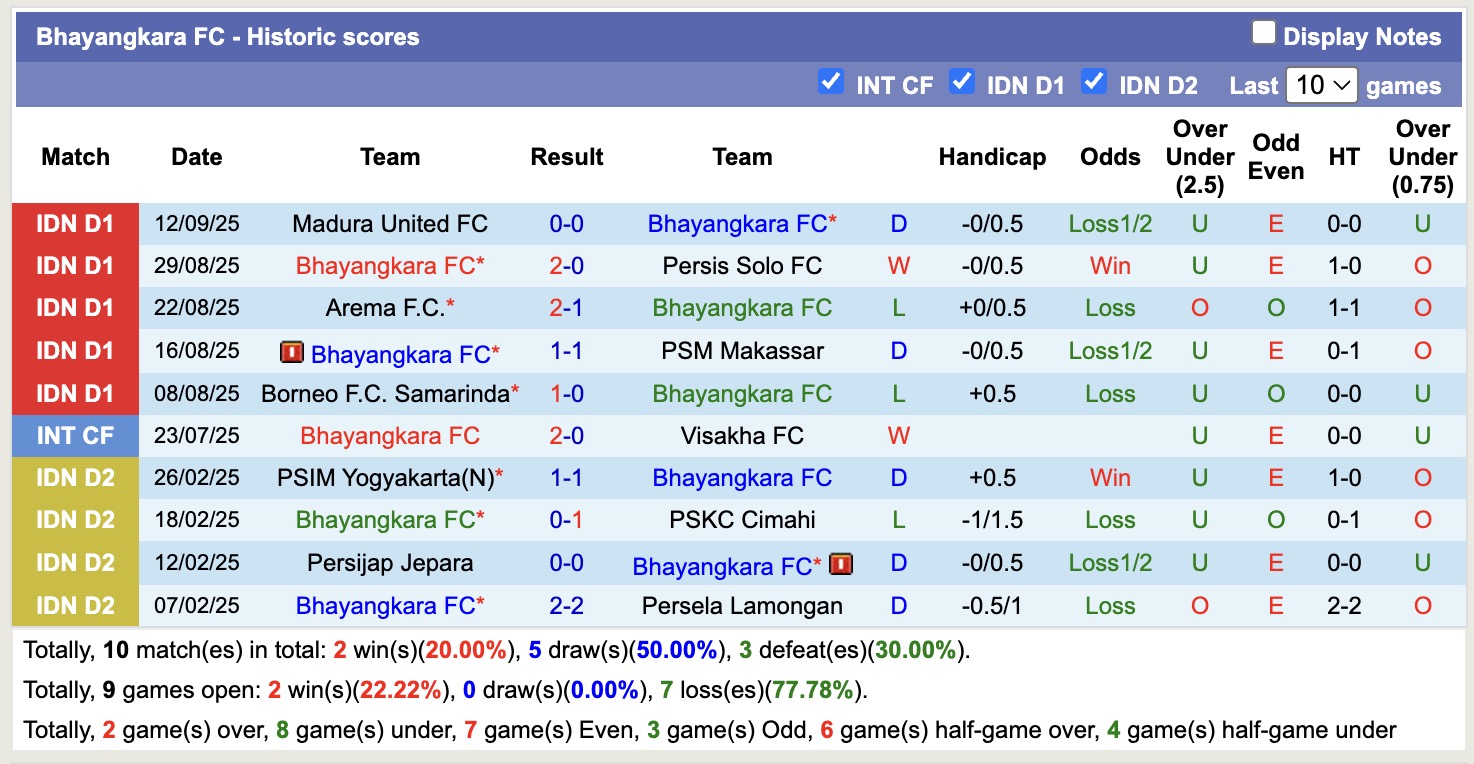Uncheck the IDN D2 filter checkbox
The image size is (1474, 764).
point(1094,82)
